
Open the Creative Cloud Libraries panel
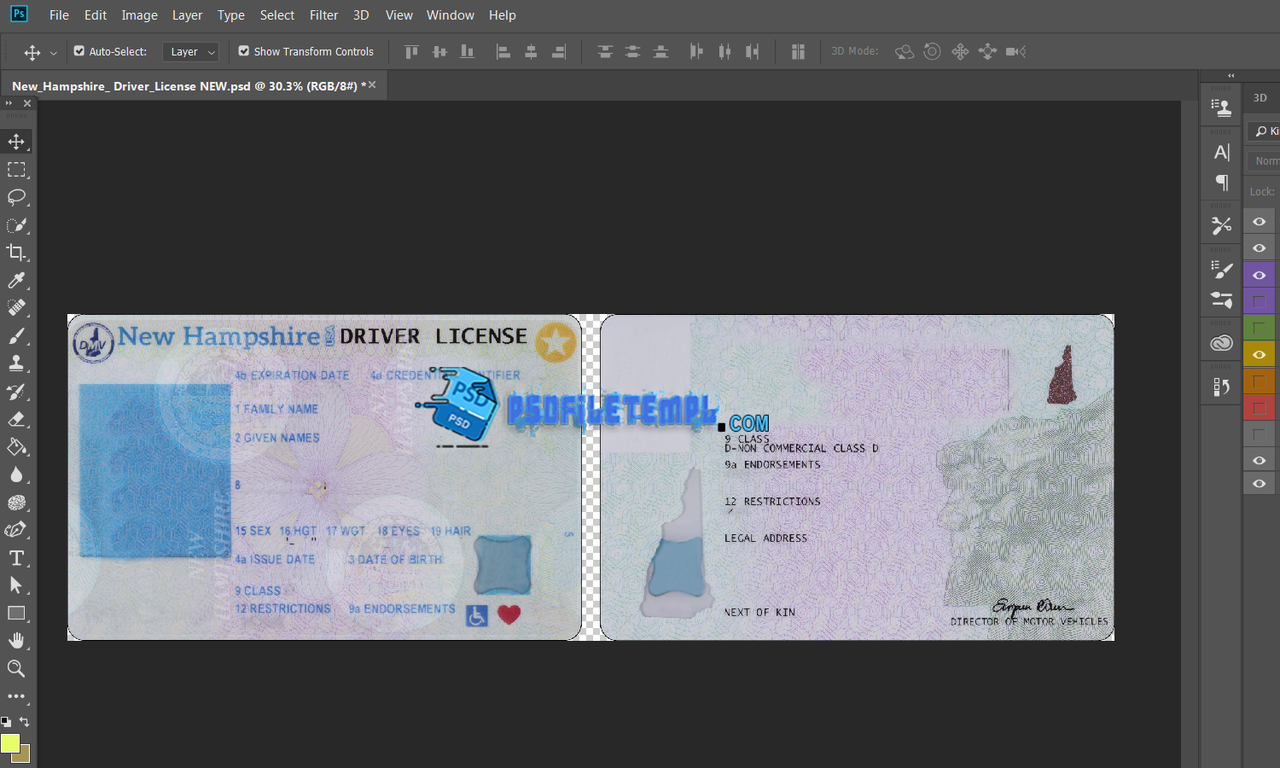[1221, 344]
